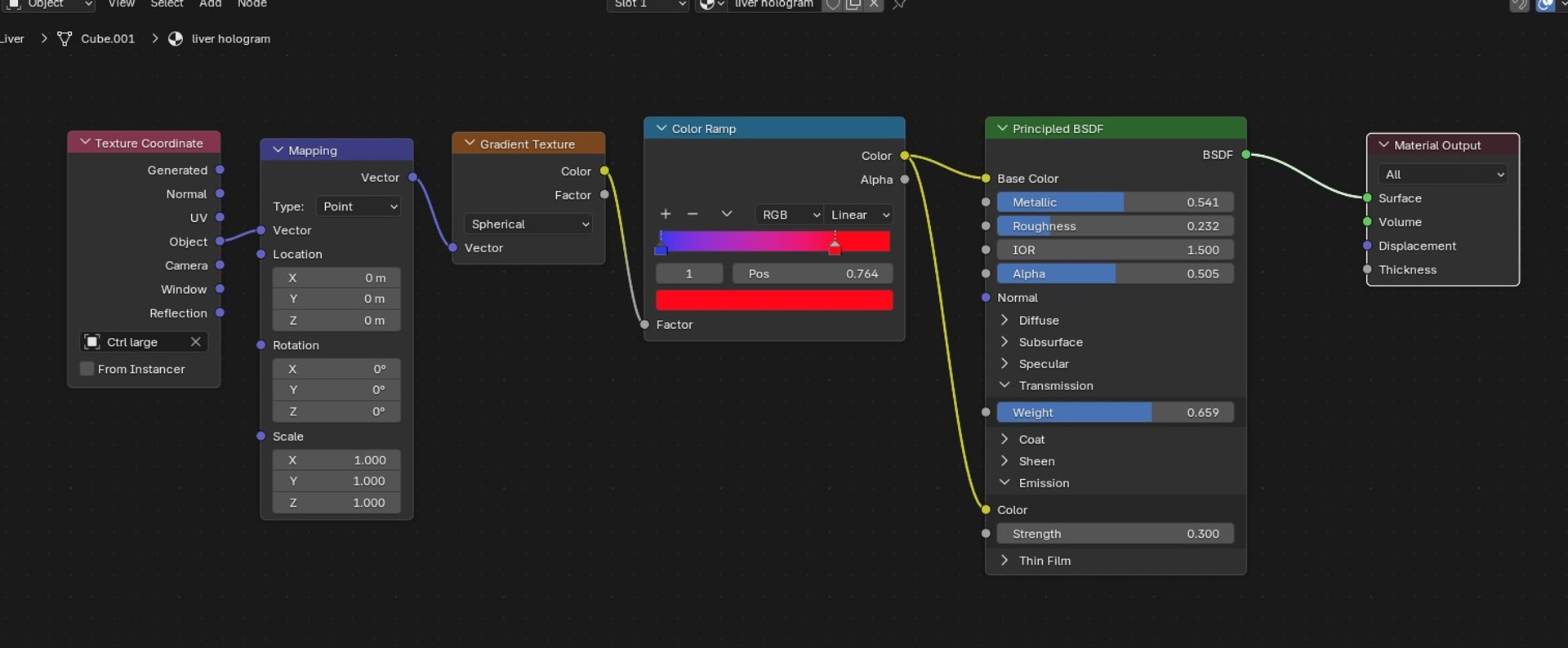Open the View menu
The height and width of the screenshot is (648, 1568).
pyautogui.click(x=122, y=4)
